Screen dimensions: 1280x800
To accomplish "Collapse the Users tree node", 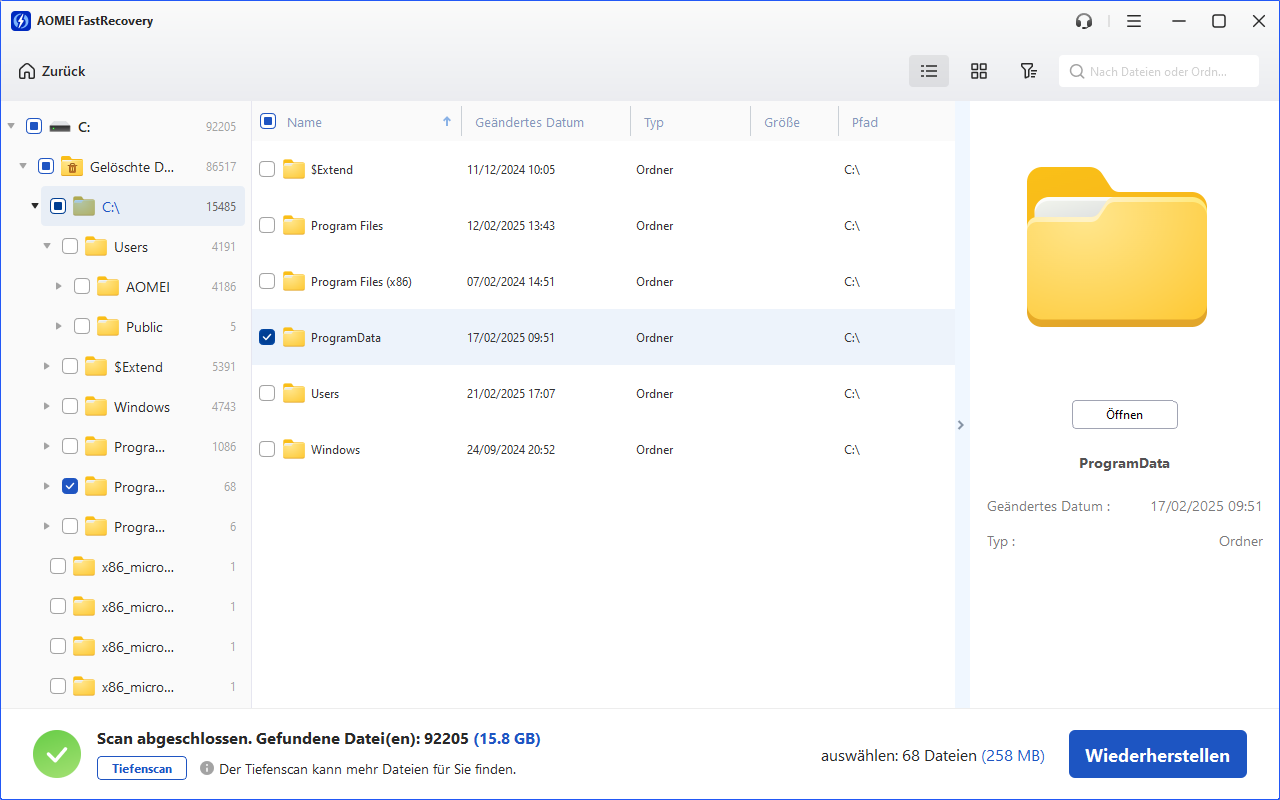I will (x=47, y=247).
